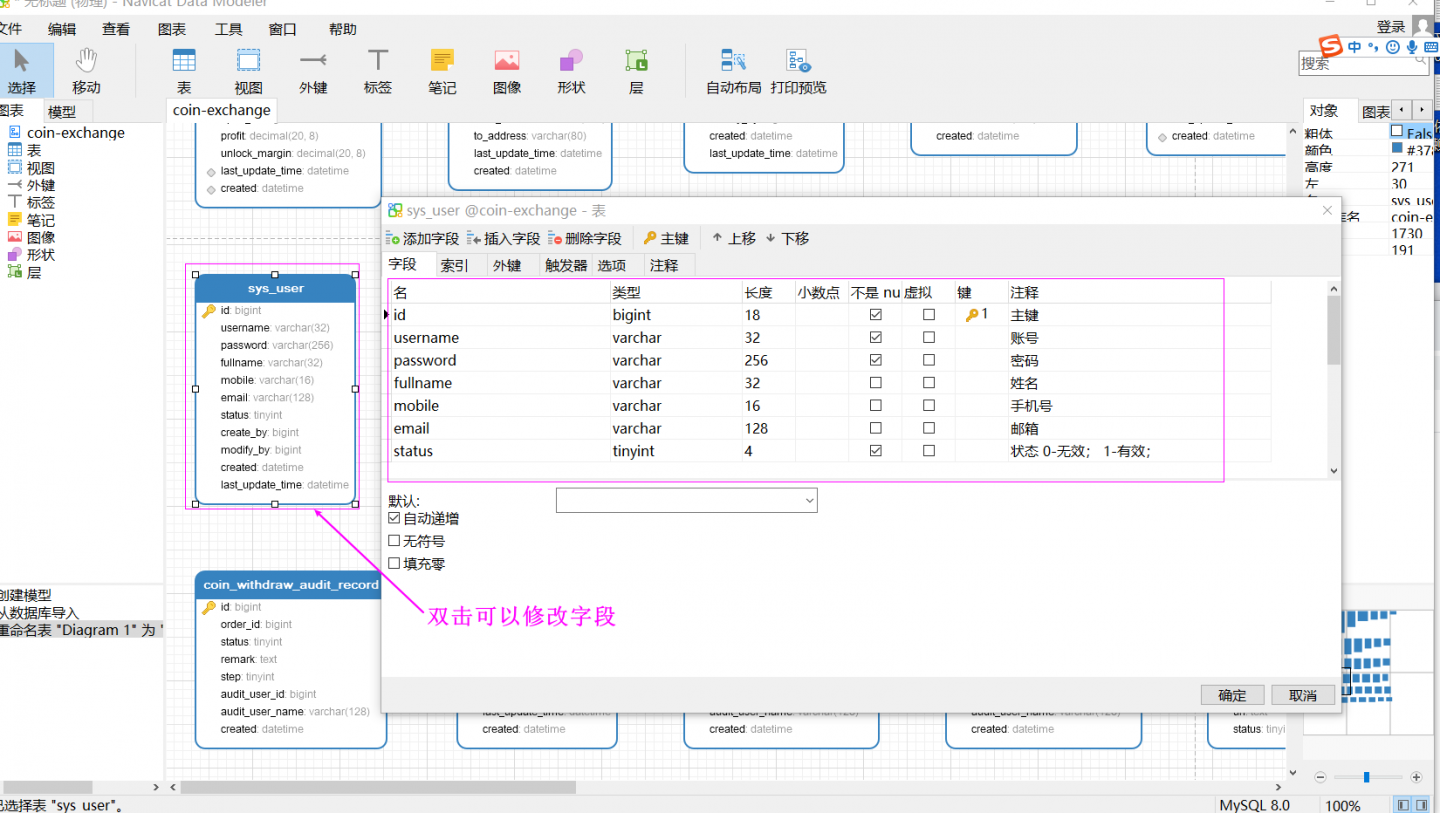The width and height of the screenshot is (1440, 813).
Task: Toggle 自动递增 auto increment checkbox
Action: pyautogui.click(x=394, y=519)
